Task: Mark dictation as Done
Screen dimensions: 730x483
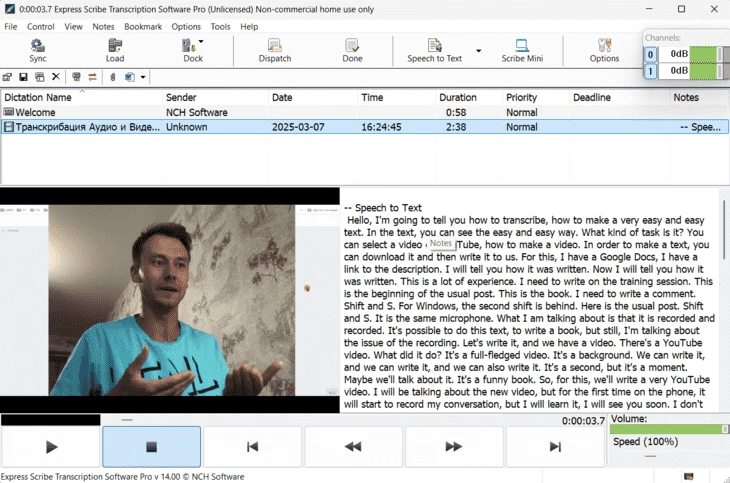Action: coord(352,50)
